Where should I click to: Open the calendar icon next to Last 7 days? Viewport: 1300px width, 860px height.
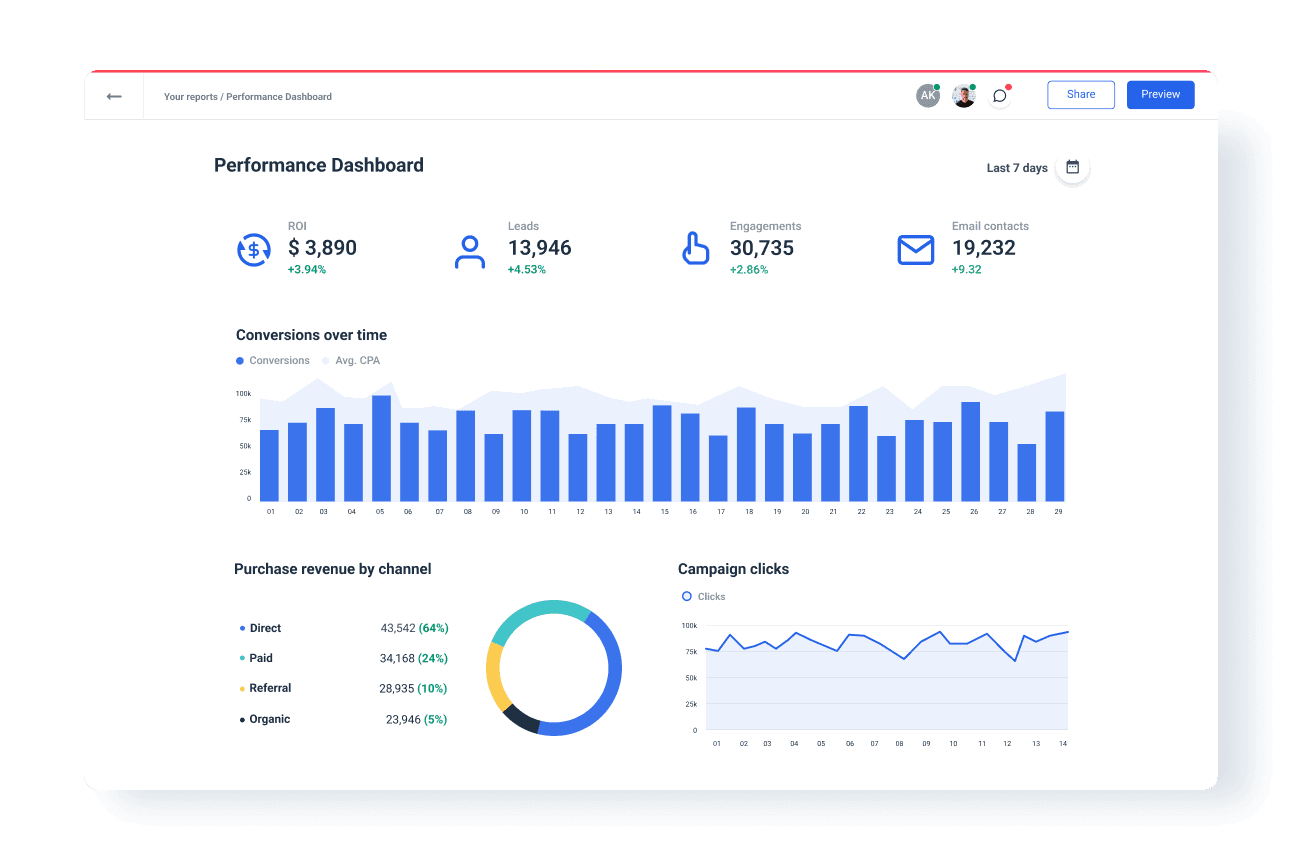tap(1071, 167)
